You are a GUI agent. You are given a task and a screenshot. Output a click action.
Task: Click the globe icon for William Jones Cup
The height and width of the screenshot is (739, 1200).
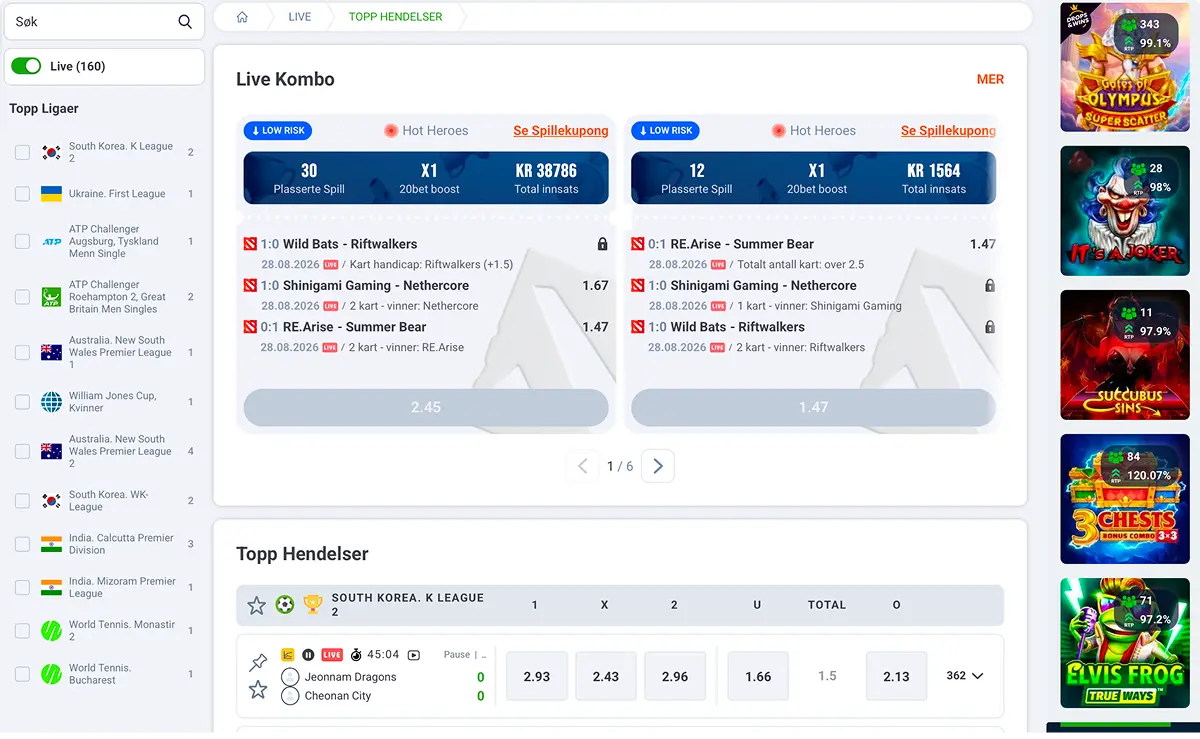(x=51, y=402)
